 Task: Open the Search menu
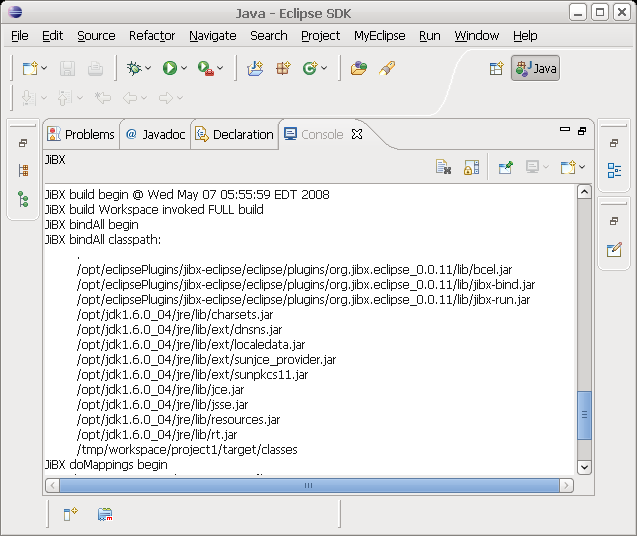[269, 36]
